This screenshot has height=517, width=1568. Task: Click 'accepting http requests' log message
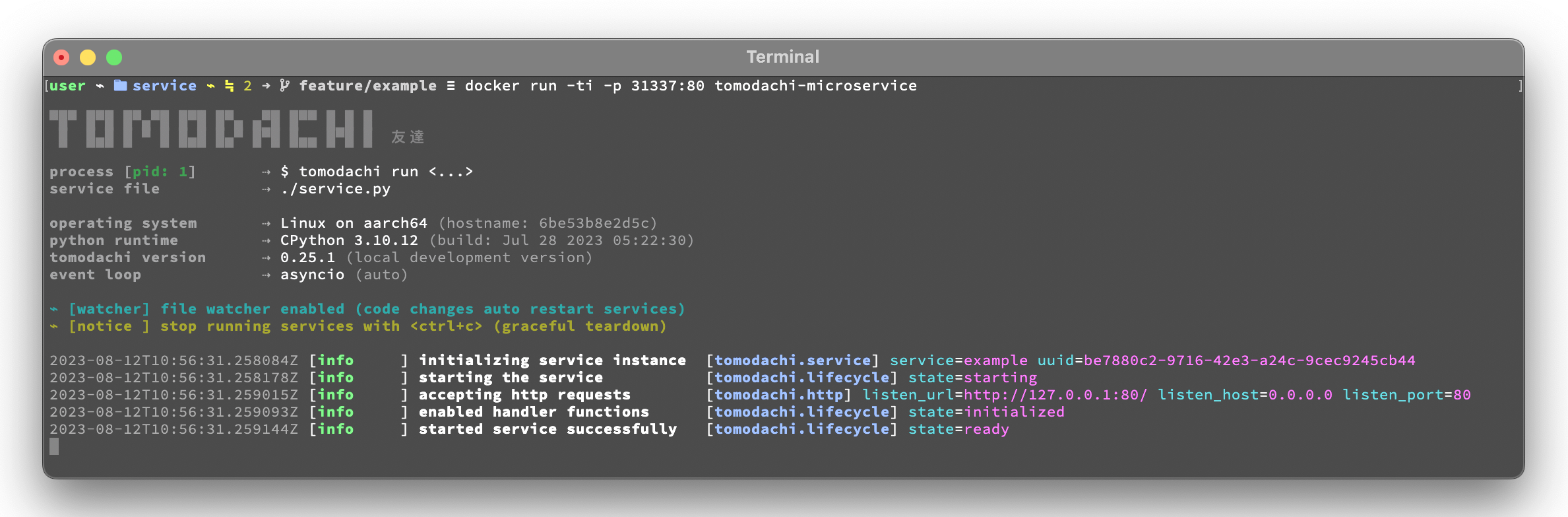tap(524, 395)
